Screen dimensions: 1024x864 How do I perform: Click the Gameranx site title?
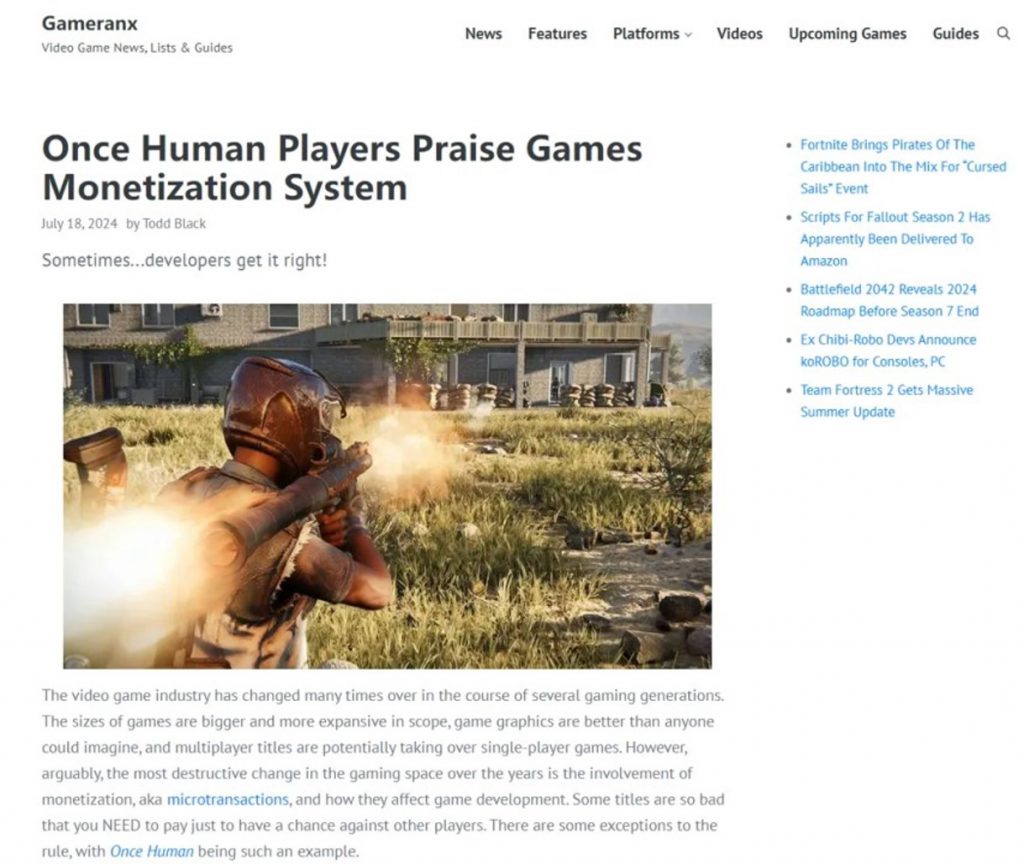(x=89, y=24)
